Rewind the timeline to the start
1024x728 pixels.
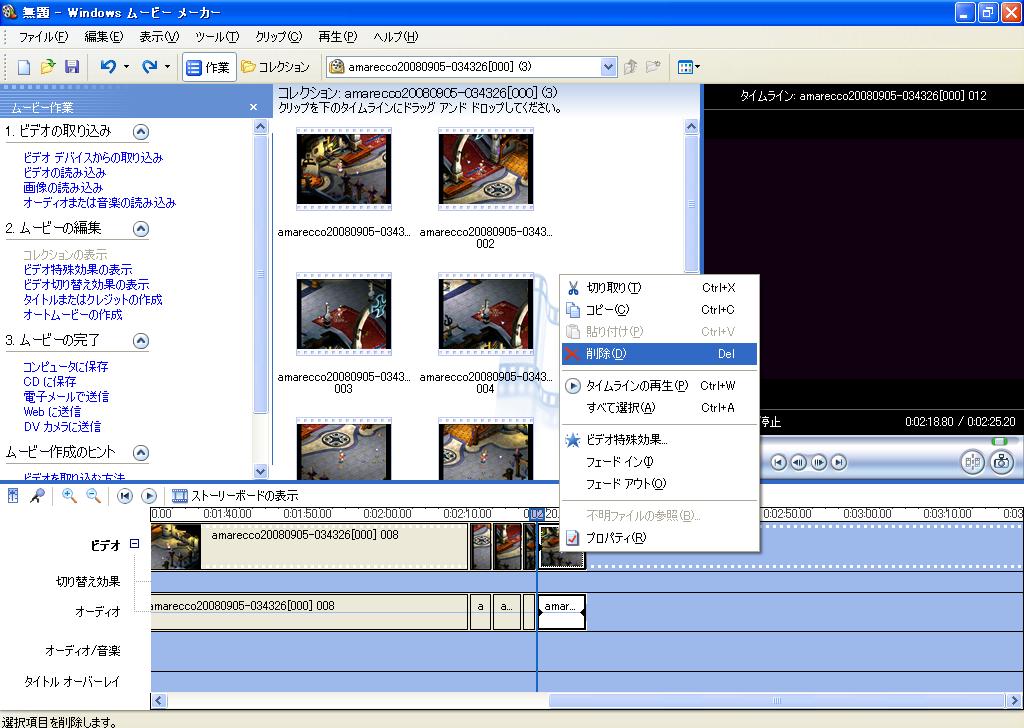click(125, 496)
